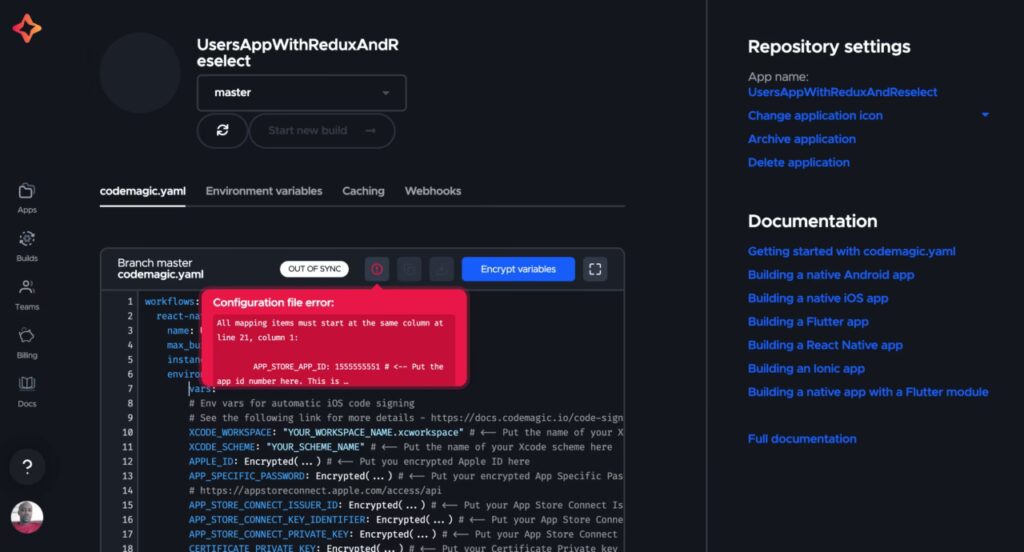
Task: Expand the Change application icon chevron
Action: tap(985, 115)
